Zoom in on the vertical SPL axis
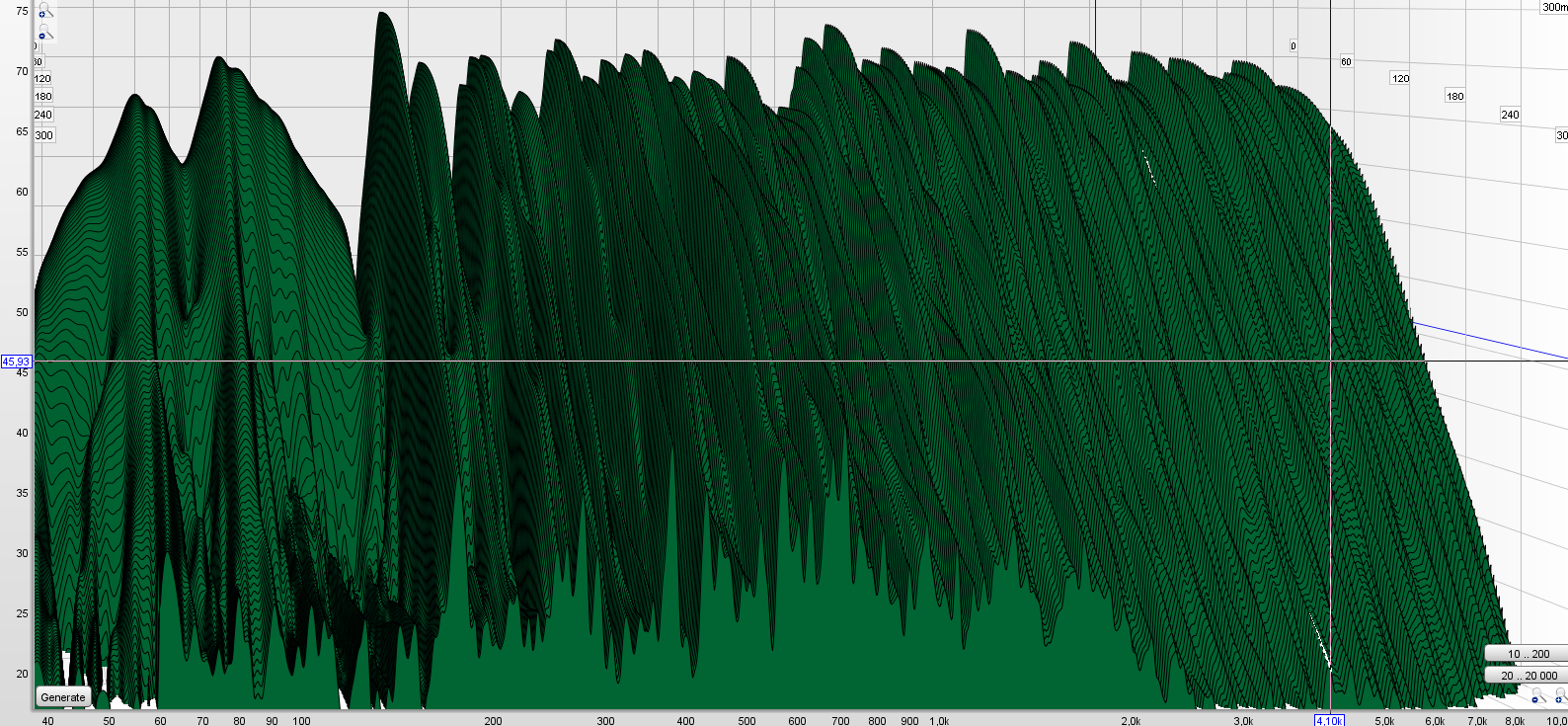Viewport: 1568px width, 726px height. [44, 11]
